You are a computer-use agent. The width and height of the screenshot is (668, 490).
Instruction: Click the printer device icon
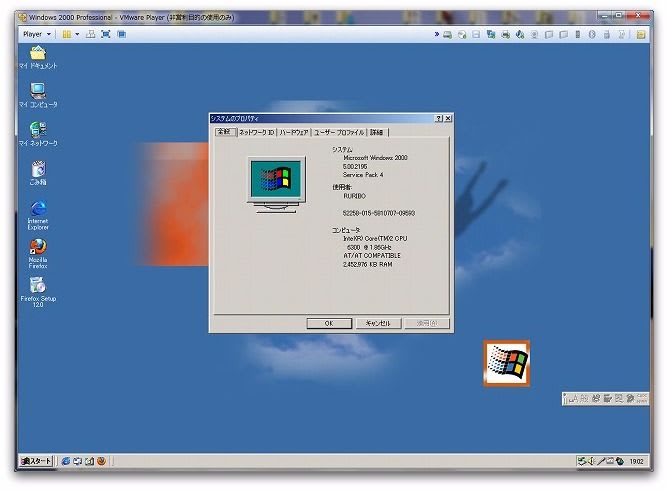coord(506,35)
